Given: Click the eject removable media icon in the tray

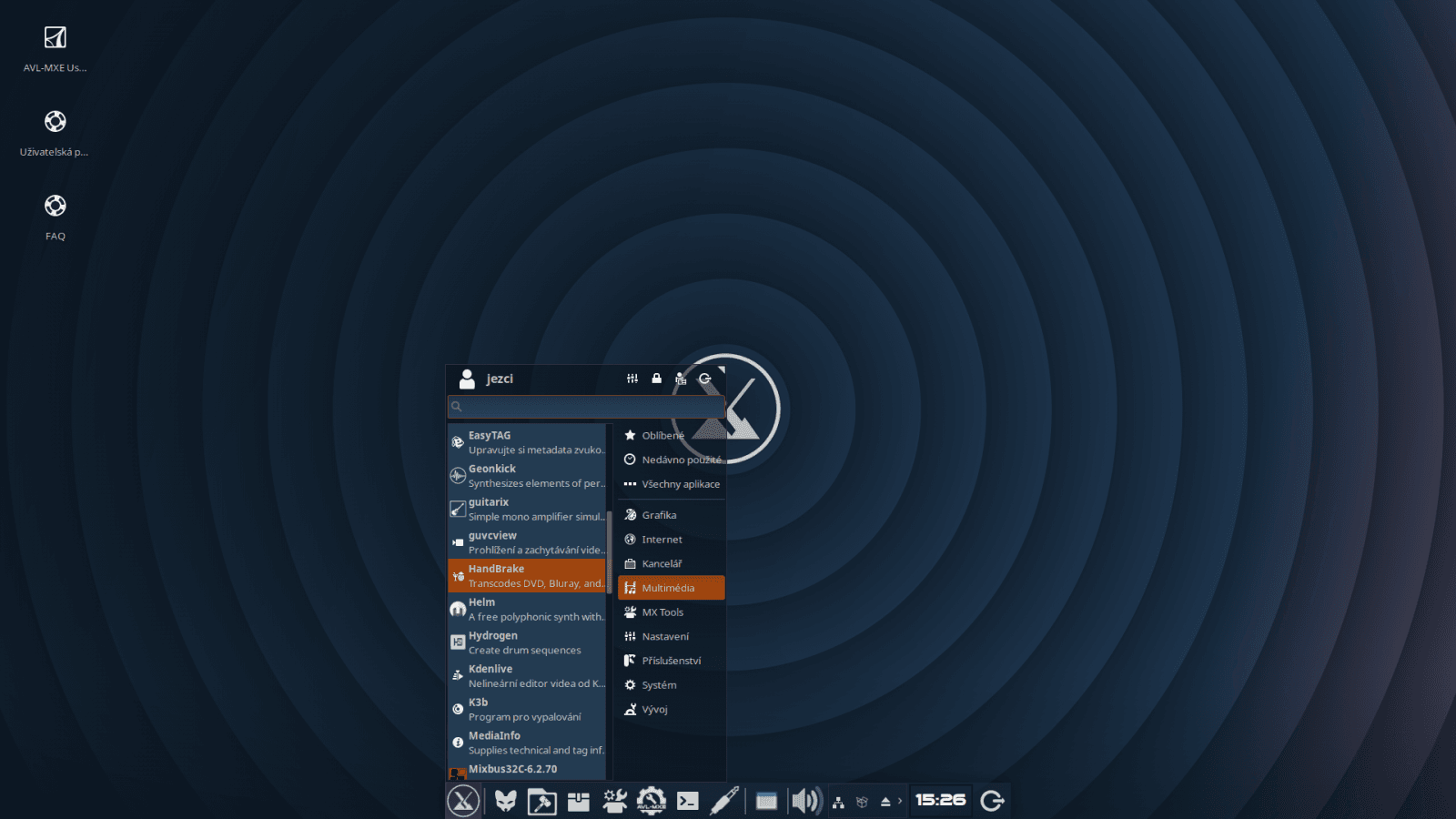Looking at the screenshot, I should [x=886, y=802].
